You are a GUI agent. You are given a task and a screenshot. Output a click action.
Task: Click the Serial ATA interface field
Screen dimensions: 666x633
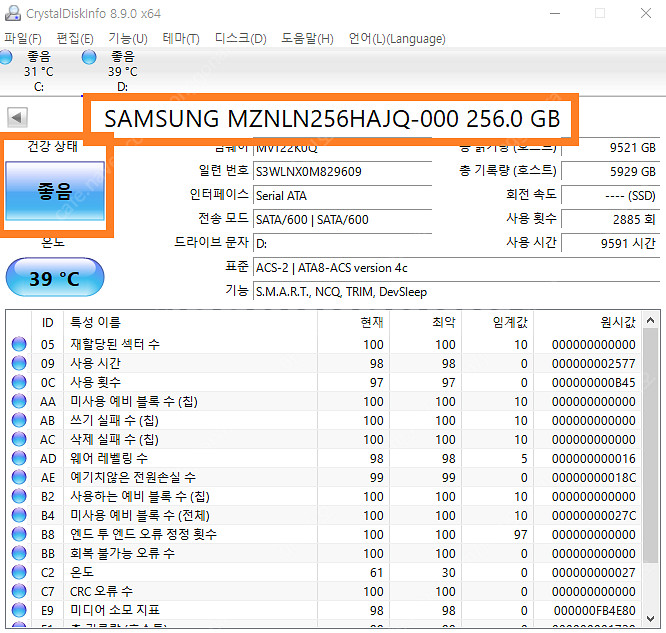[342, 195]
